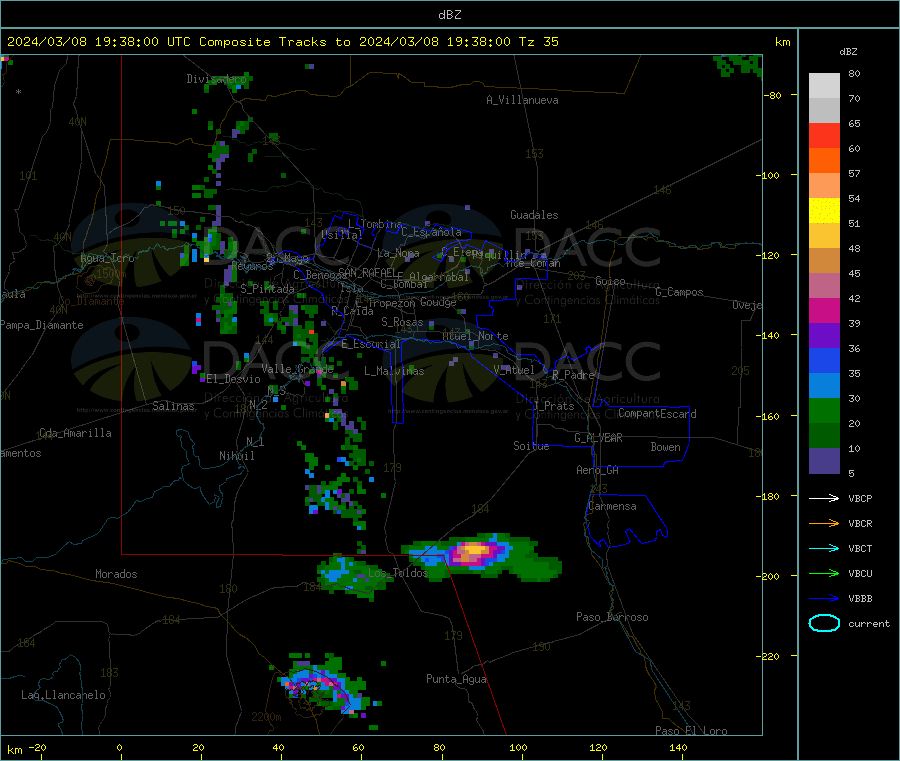This screenshot has height=761, width=900.
Task: Select the light gray 70-80 dBZ swatch
Action: tap(824, 86)
